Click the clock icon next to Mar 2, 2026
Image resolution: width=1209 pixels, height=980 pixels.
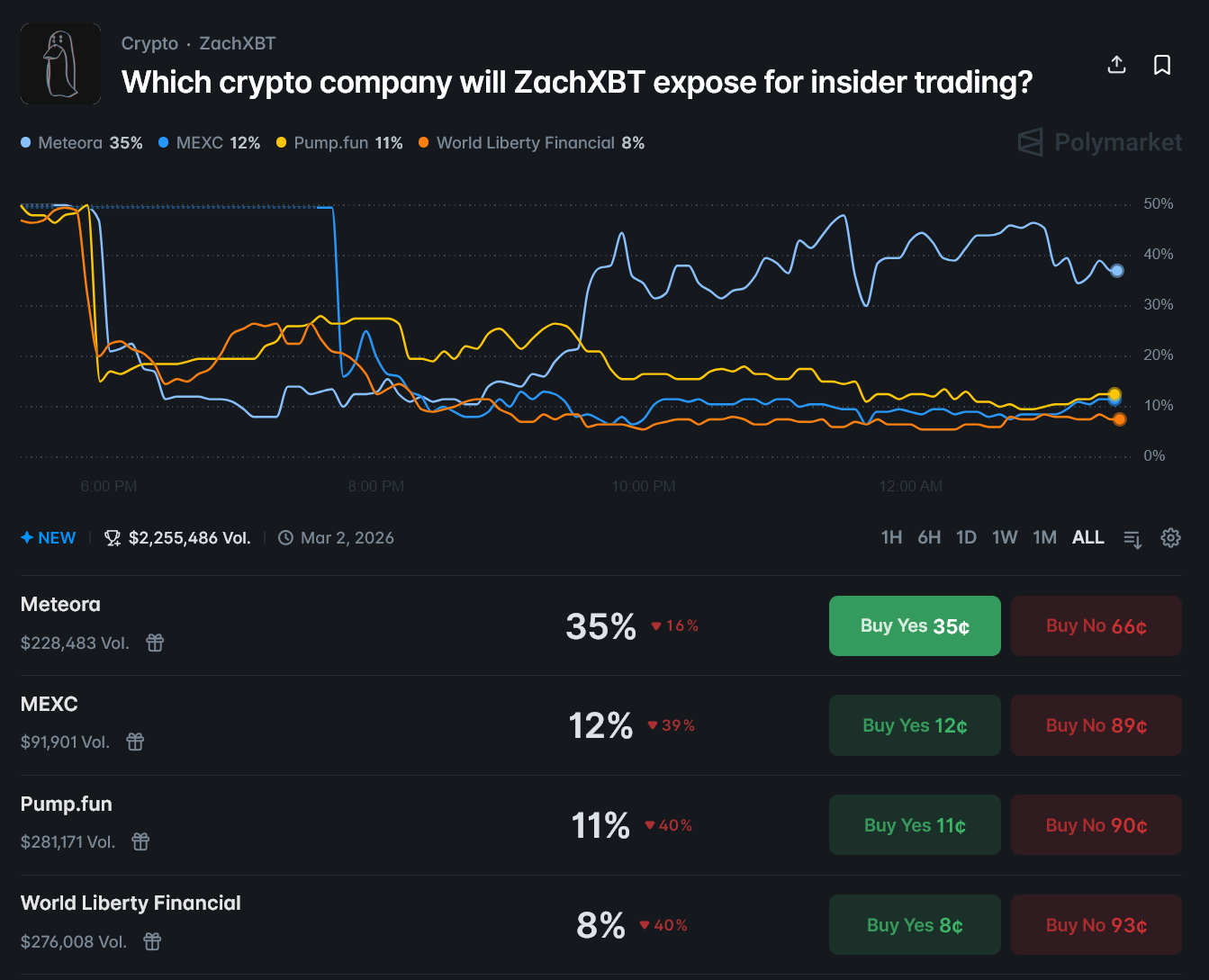[285, 537]
